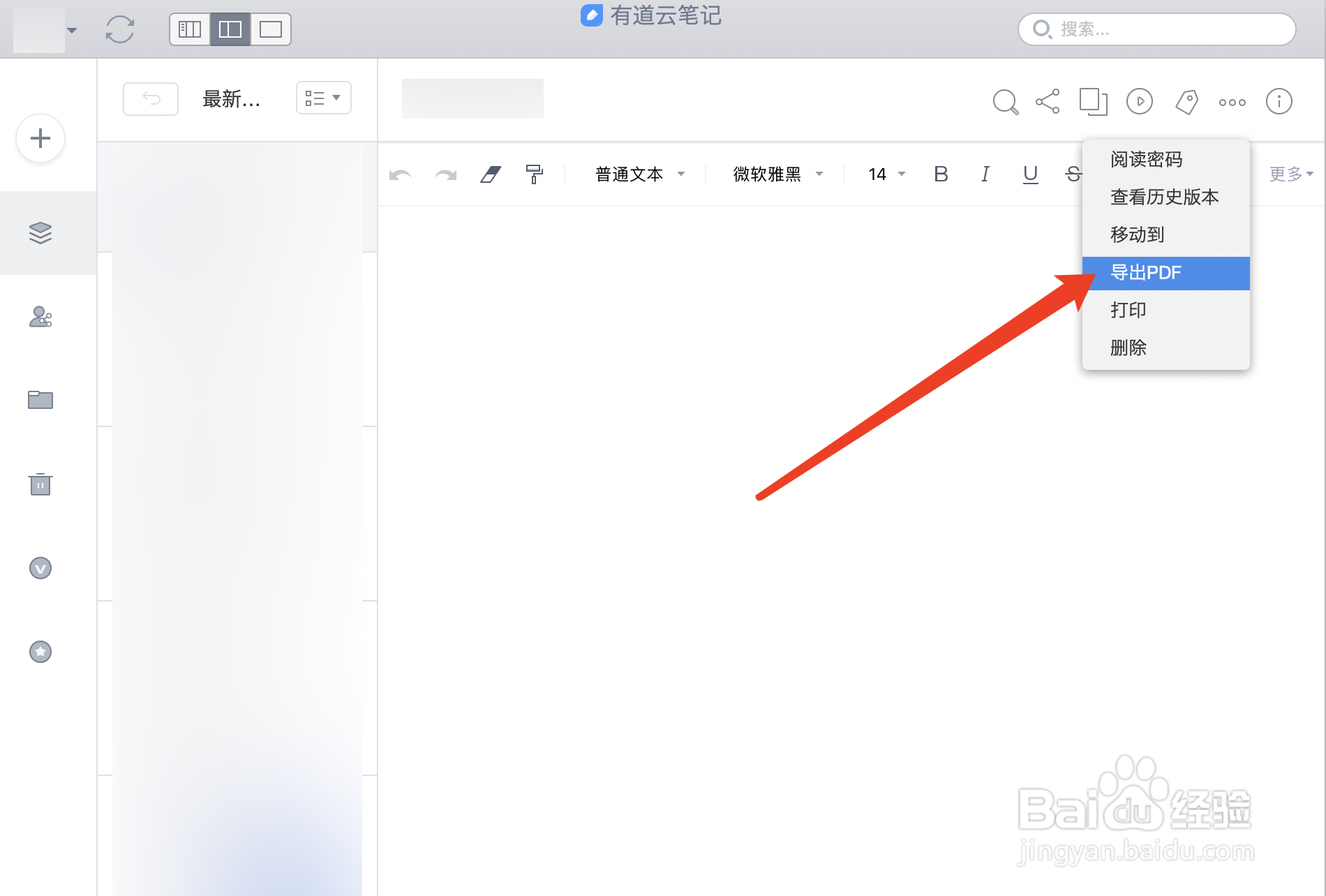Viewport: 1326px width, 896px height.
Task: Open the V membership sidebar icon
Action: pyautogui.click(x=40, y=568)
